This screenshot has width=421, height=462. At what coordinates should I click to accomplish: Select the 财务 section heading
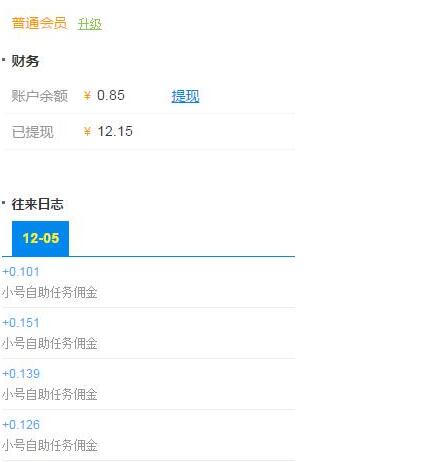click(x=25, y=61)
